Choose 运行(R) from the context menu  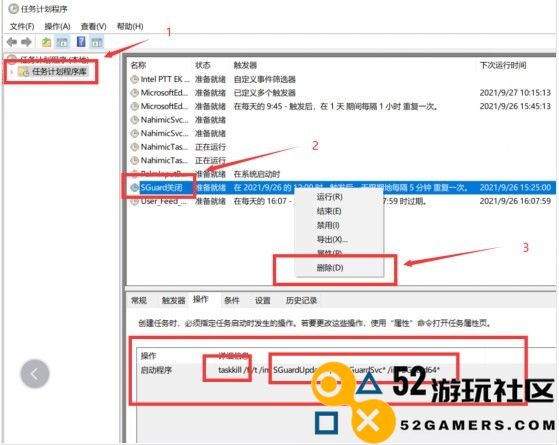(x=329, y=197)
